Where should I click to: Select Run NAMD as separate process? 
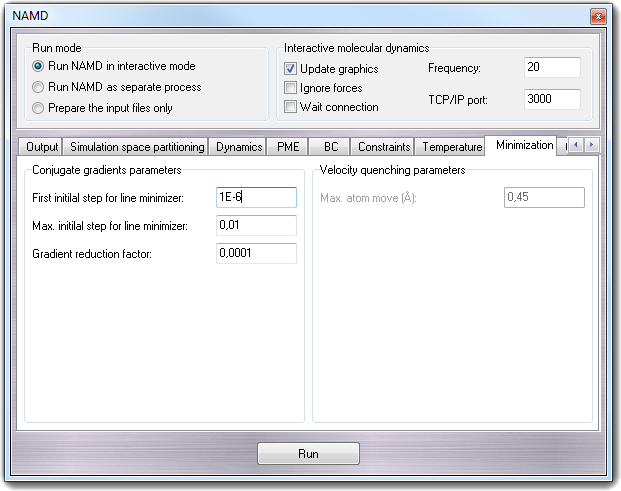tap(117, 87)
